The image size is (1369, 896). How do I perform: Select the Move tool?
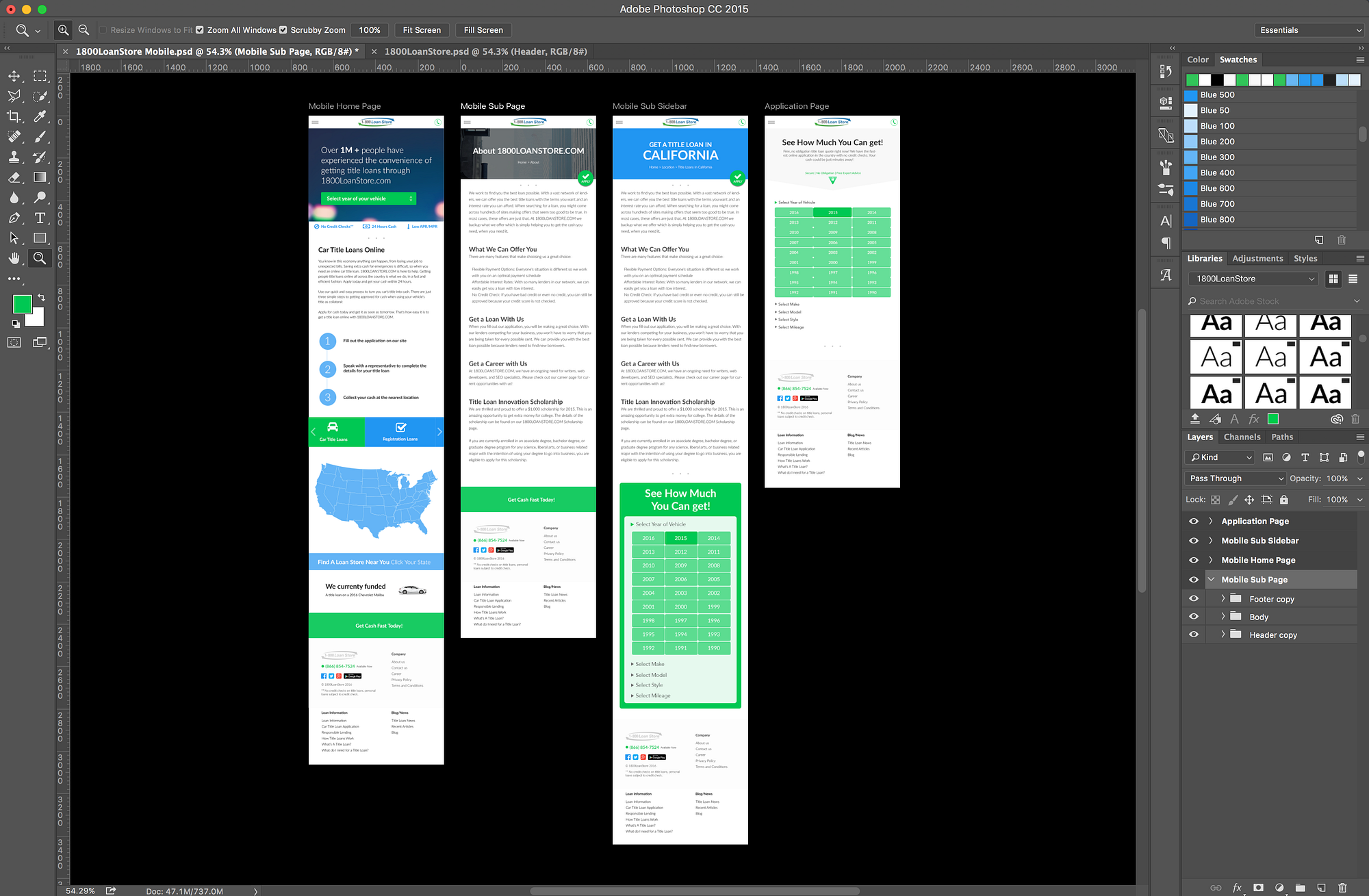[x=14, y=76]
